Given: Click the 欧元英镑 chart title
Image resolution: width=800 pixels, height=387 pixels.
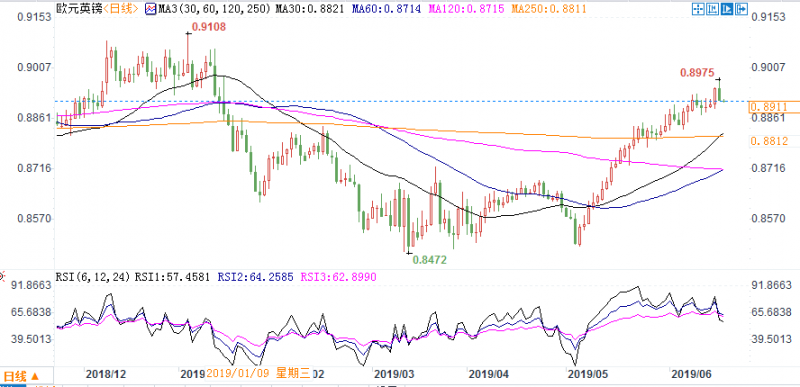Looking at the screenshot, I should coord(78,9).
